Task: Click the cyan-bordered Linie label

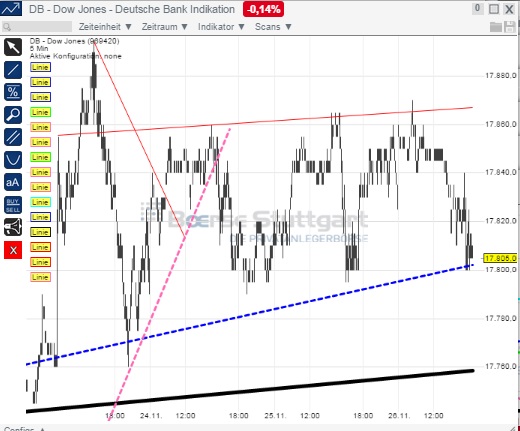Action: [40, 202]
